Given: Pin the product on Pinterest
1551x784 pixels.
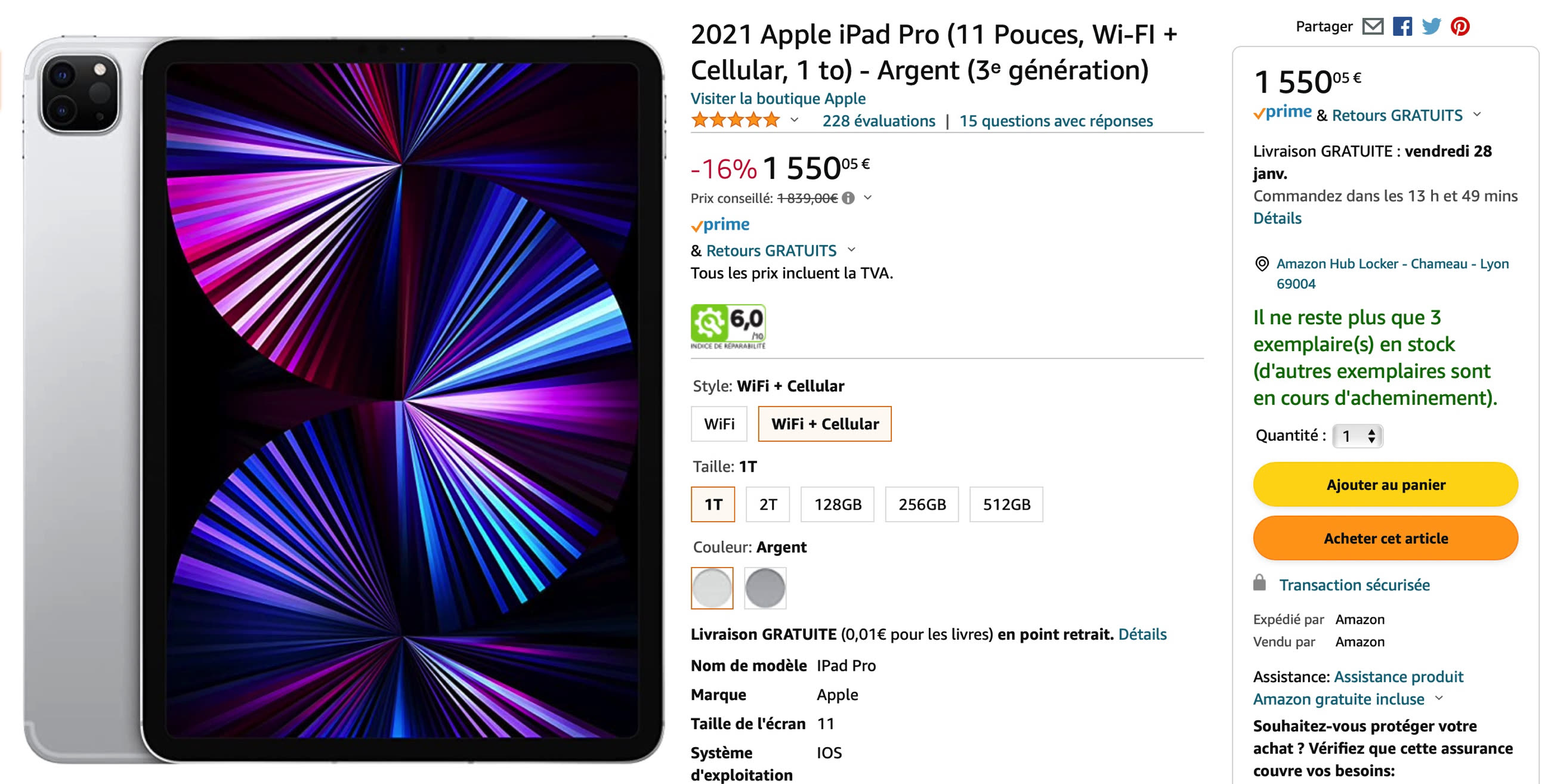Looking at the screenshot, I should (x=1460, y=26).
